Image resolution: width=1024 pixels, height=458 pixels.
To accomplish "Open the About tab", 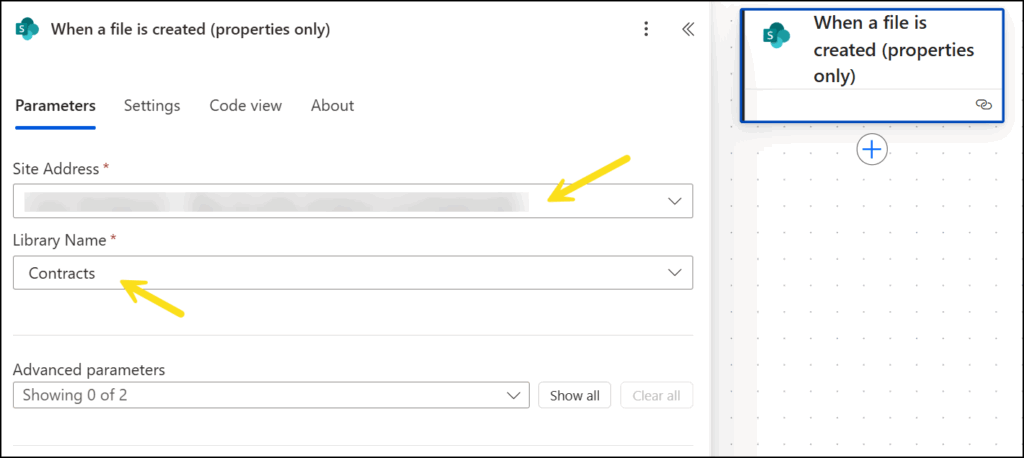I will click(332, 105).
